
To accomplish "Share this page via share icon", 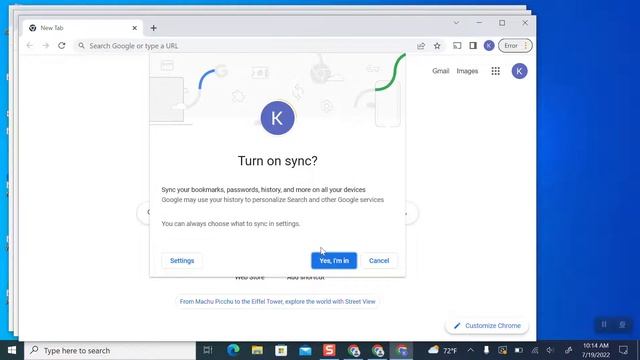I will 421,46.
